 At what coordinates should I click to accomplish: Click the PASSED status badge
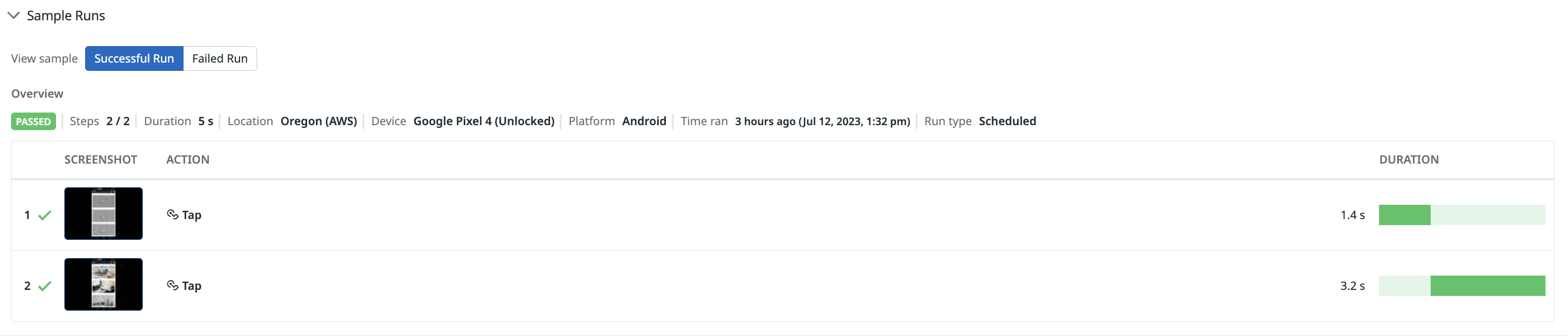[x=34, y=121]
